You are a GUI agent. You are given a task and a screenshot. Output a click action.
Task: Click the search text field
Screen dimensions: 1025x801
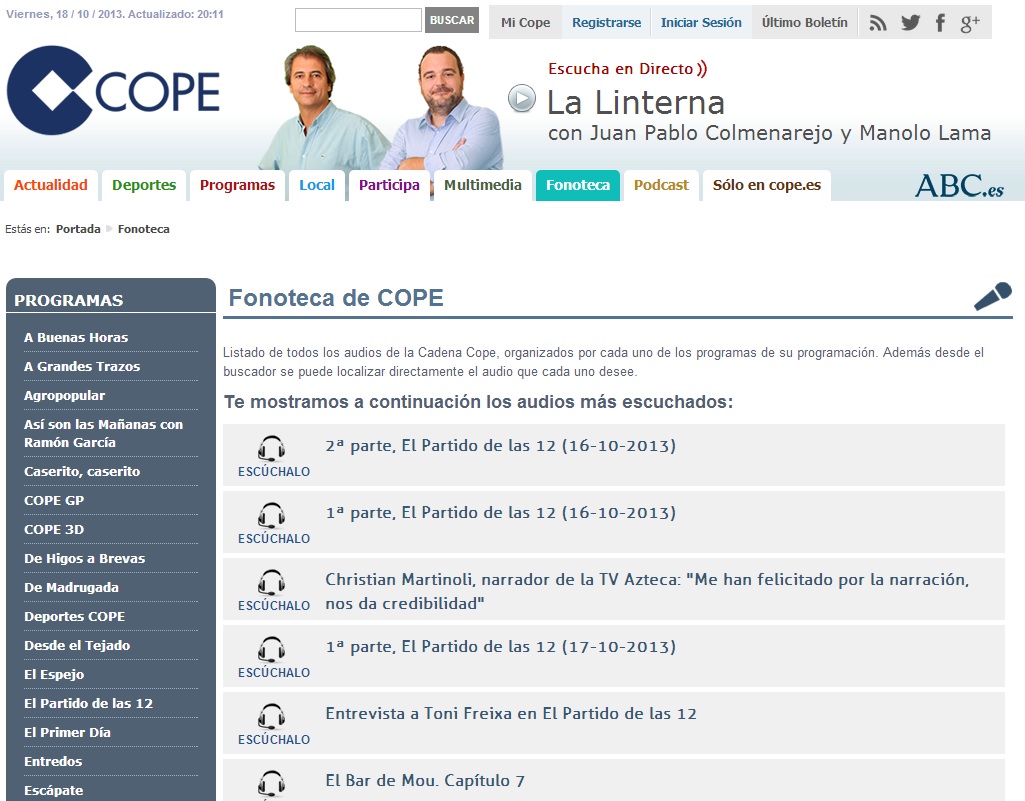(358, 20)
